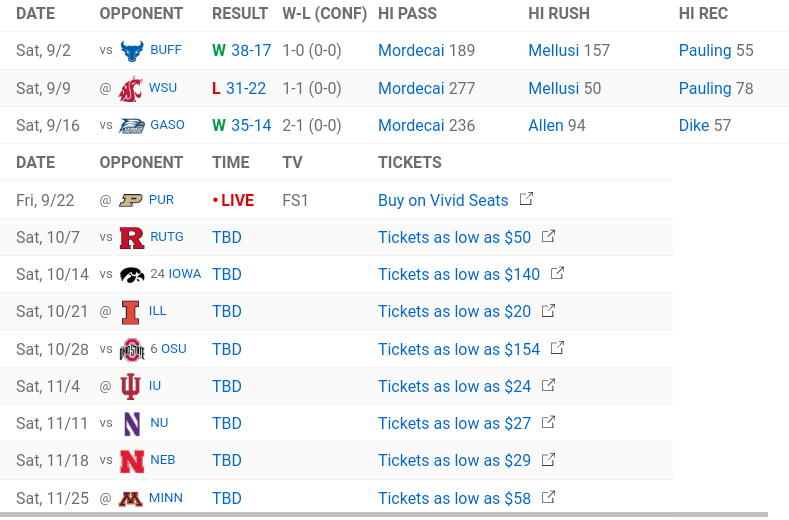The width and height of the screenshot is (789, 520).
Task: Click Tickets as low as $154
Action: pyautogui.click(x=459, y=349)
